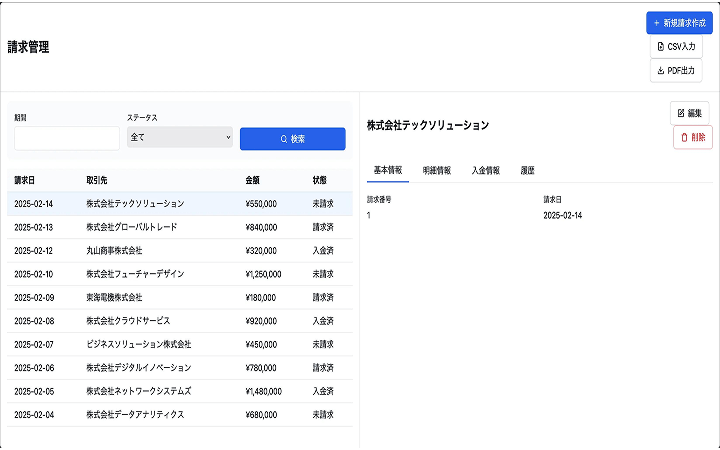Select row ビジネスソリューション株式会社
Screen dimensions: 720x450
[x=180, y=344]
